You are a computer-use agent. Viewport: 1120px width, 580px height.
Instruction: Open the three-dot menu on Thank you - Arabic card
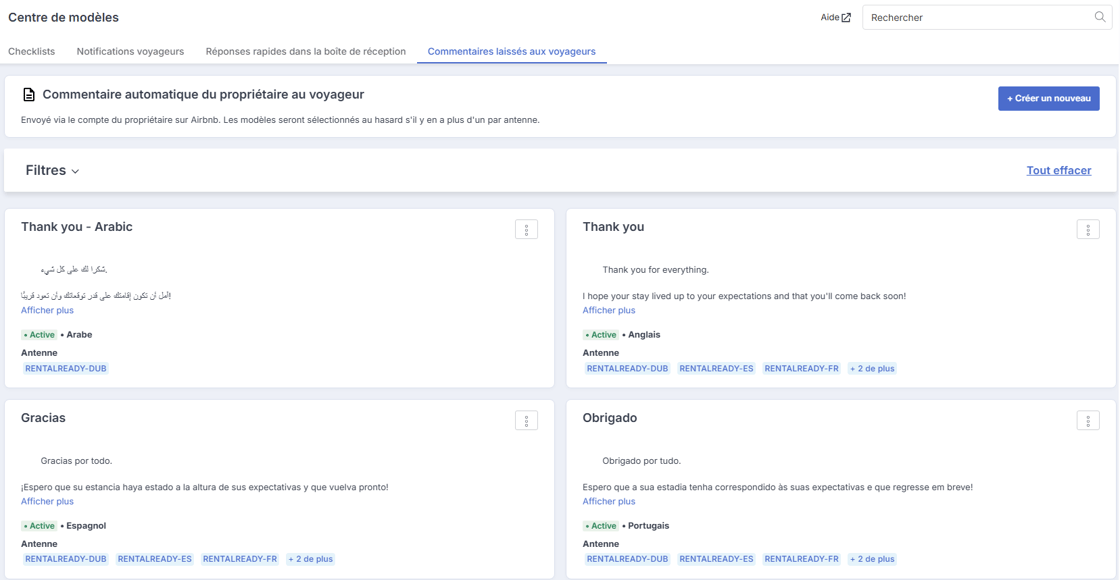(526, 229)
